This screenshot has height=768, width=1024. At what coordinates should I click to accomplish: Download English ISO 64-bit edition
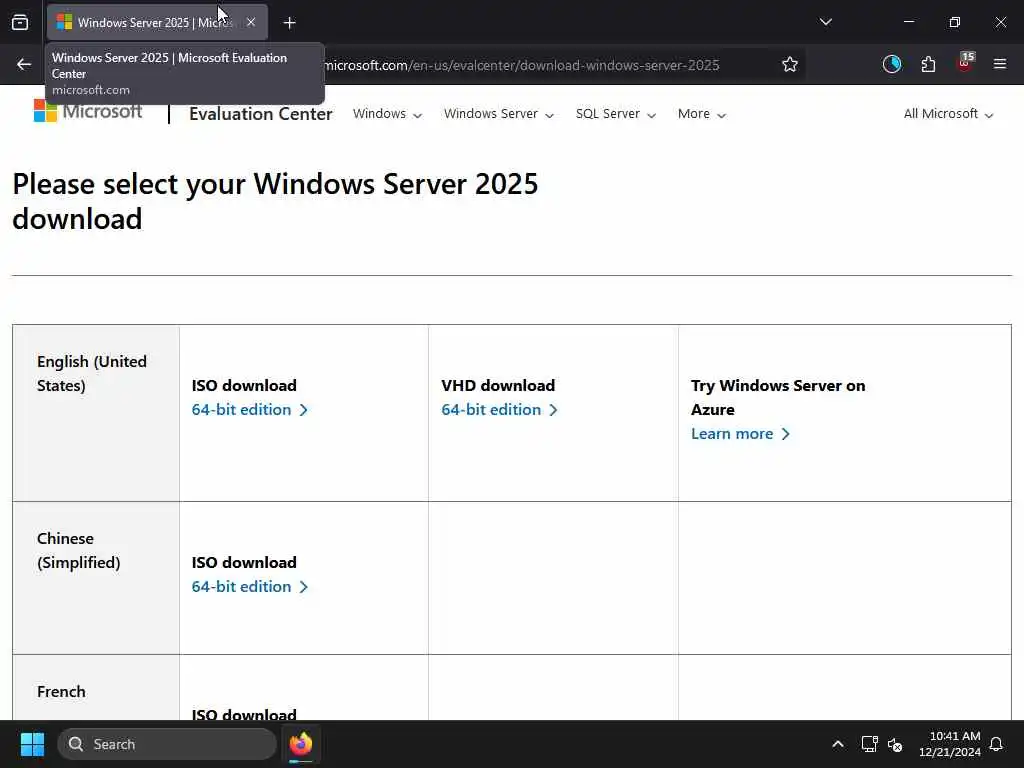pos(249,409)
